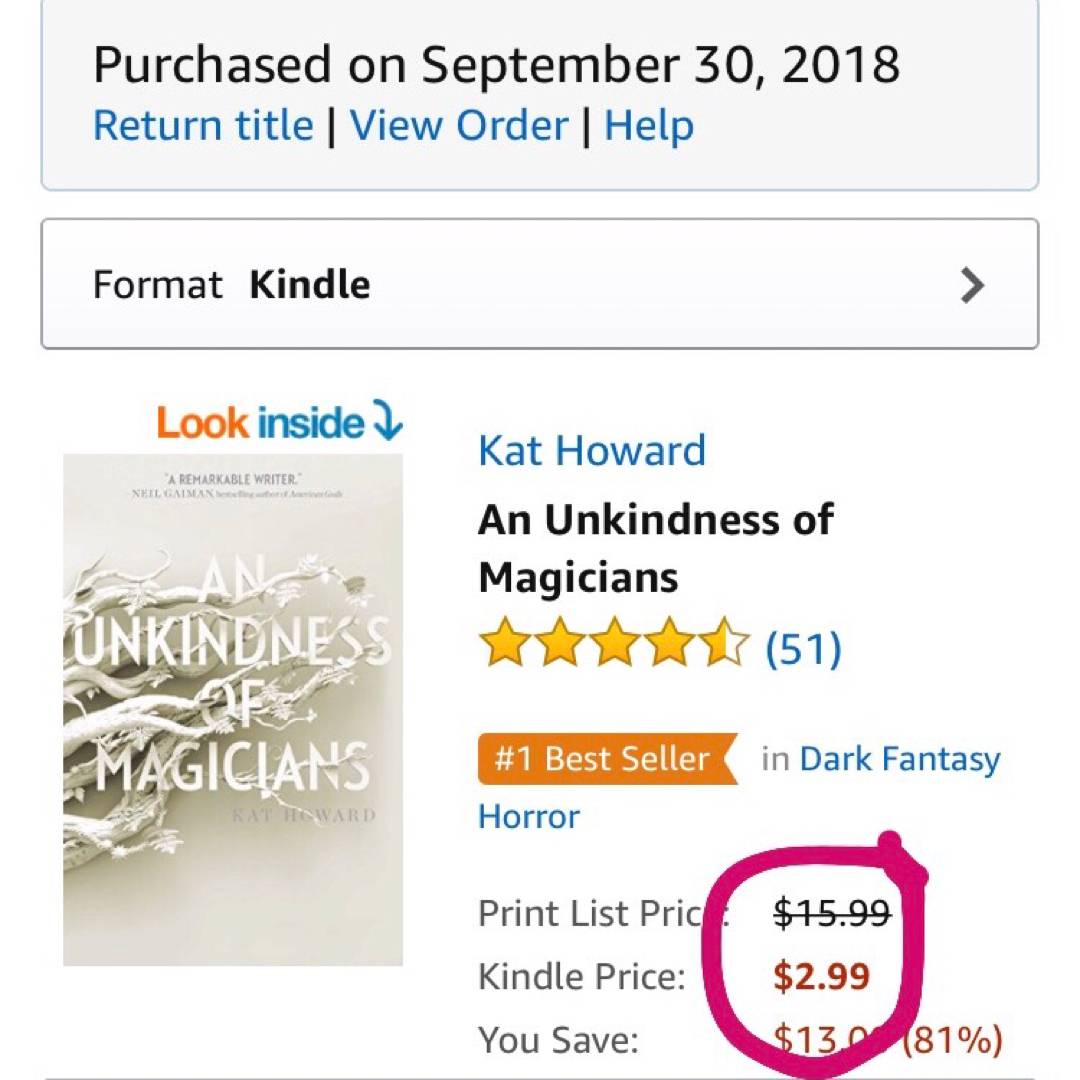
Task: Click the $2.99 Kindle price
Action: tap(821, 976)
